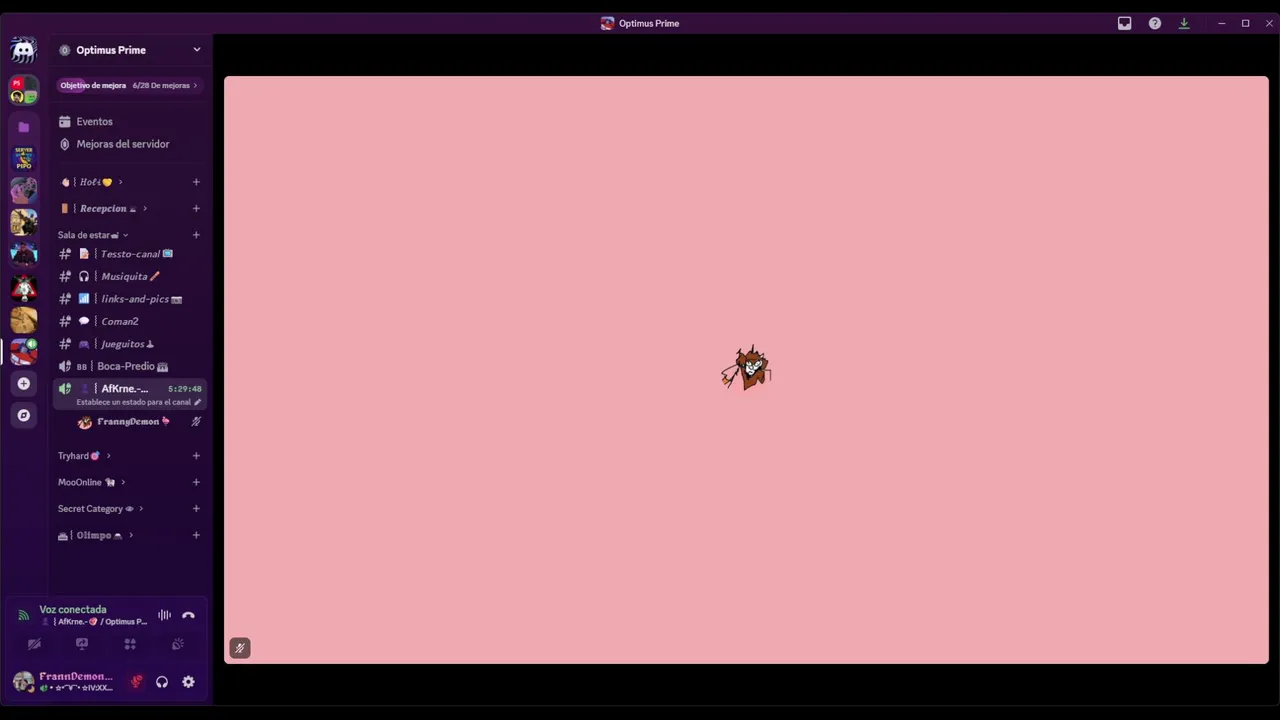The height and width of the screenshot is (720, 1280).
Task: Open user settings gear
Action: (x=188, y=682)
